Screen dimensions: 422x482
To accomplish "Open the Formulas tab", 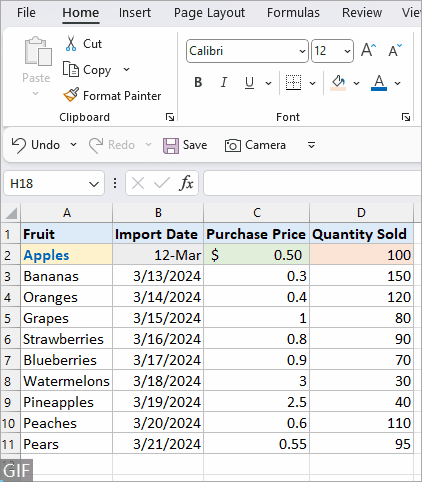I will point(293,13).
